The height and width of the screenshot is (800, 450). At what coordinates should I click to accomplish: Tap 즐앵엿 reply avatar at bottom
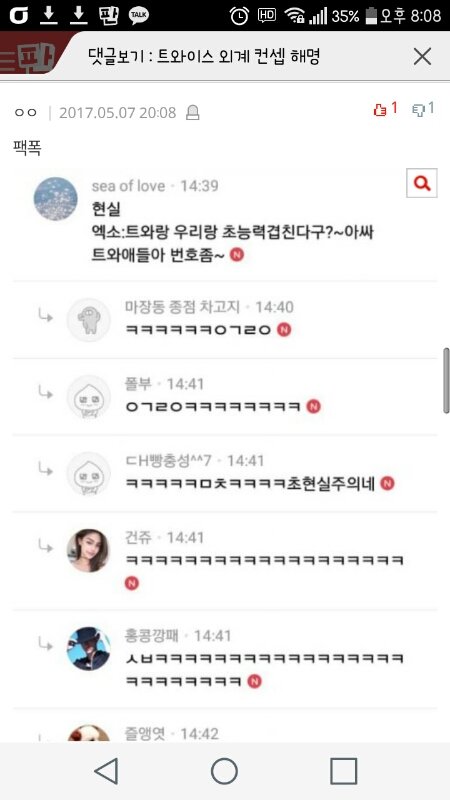89,733
